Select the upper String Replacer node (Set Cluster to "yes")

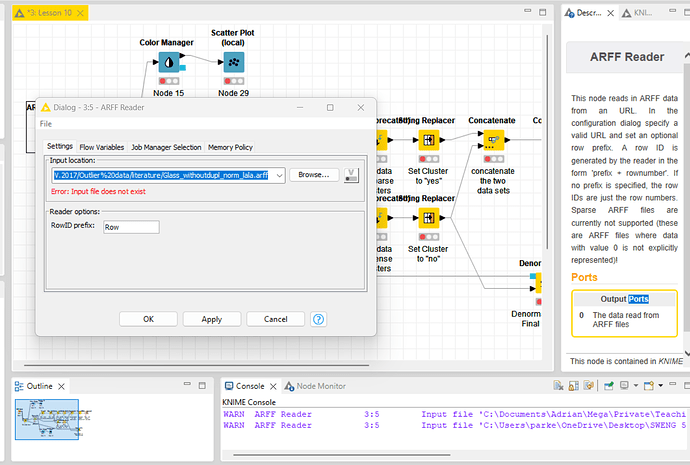(429, 140)
